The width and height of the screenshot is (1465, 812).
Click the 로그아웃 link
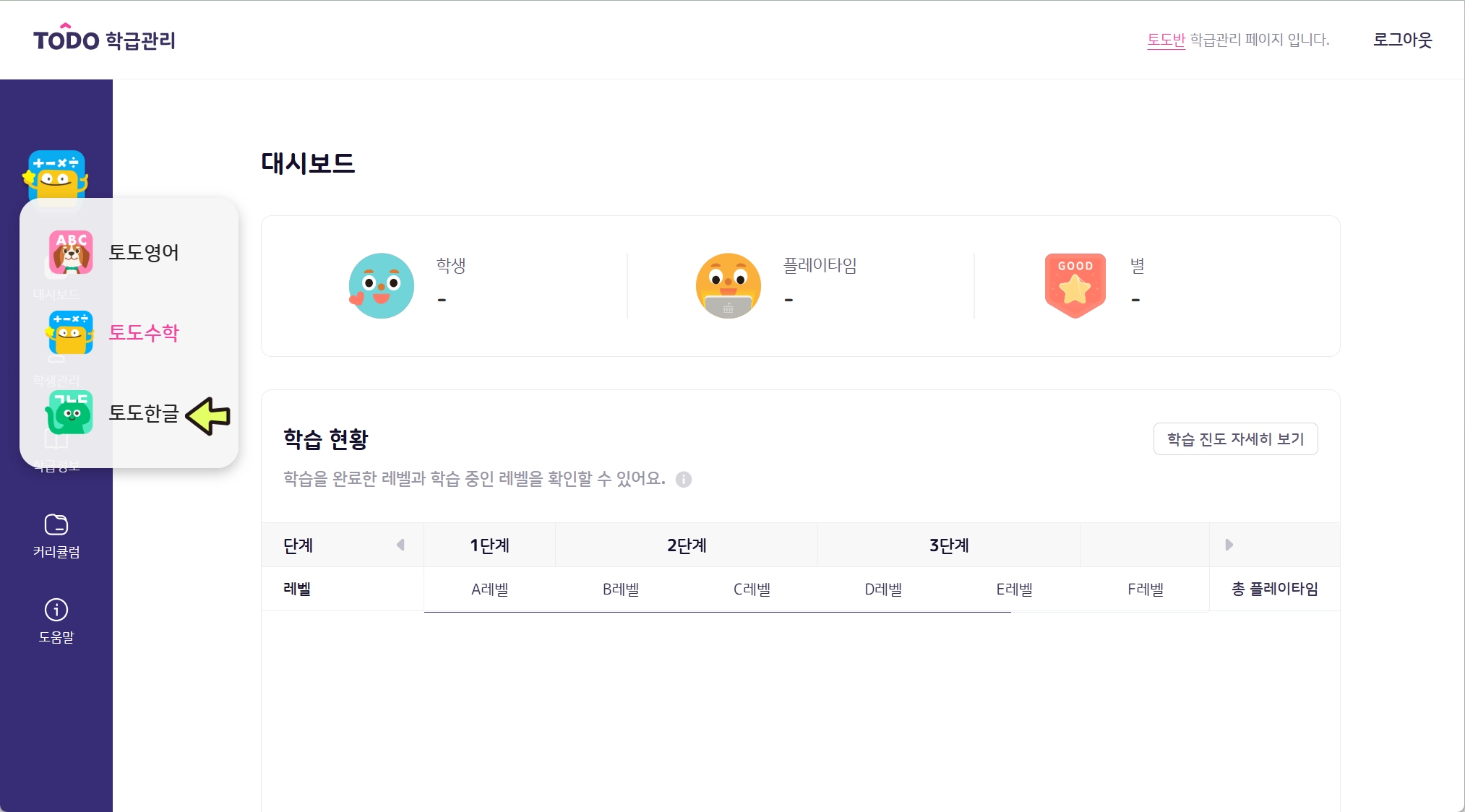click(1402, 40)
